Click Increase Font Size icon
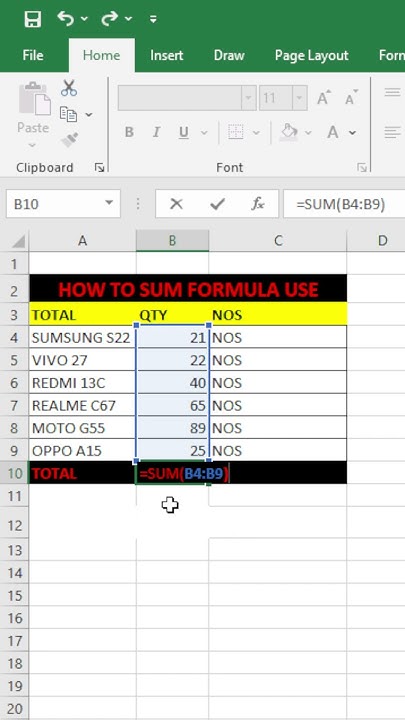 [x=324, y=97]
